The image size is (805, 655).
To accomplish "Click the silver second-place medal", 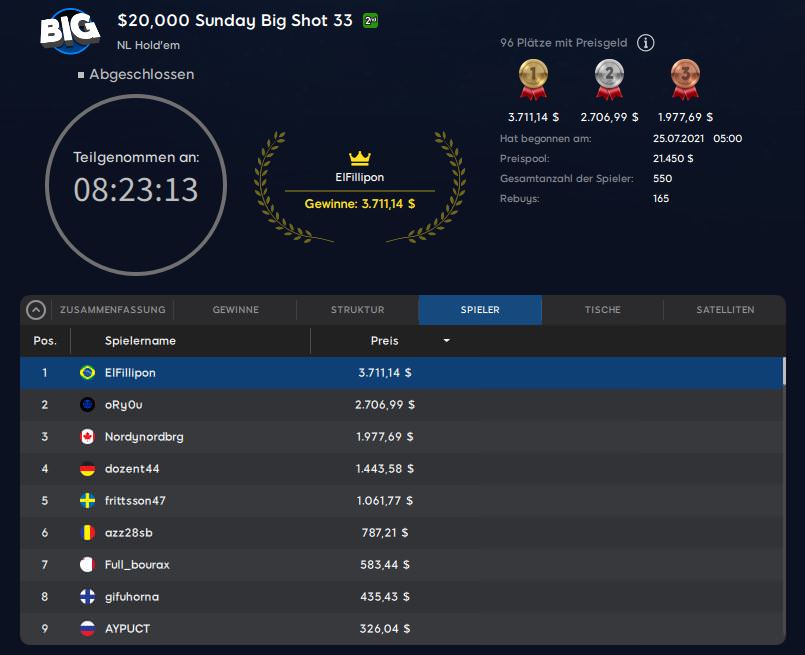I will pyautogui.click(x=609, y=78).
